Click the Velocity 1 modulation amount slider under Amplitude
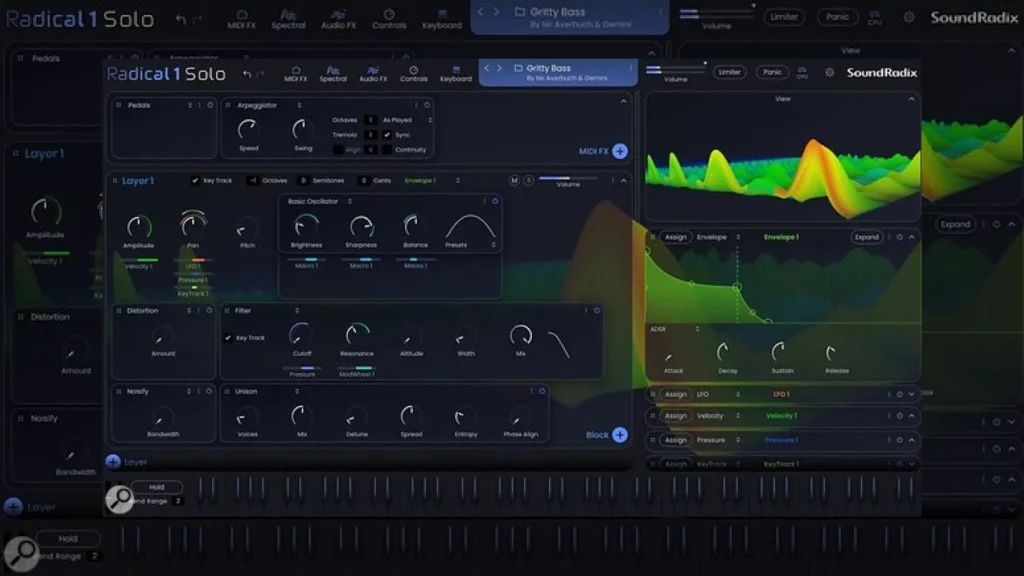The width and height of the screenshot is (1024, 576). tap(138, 260)
